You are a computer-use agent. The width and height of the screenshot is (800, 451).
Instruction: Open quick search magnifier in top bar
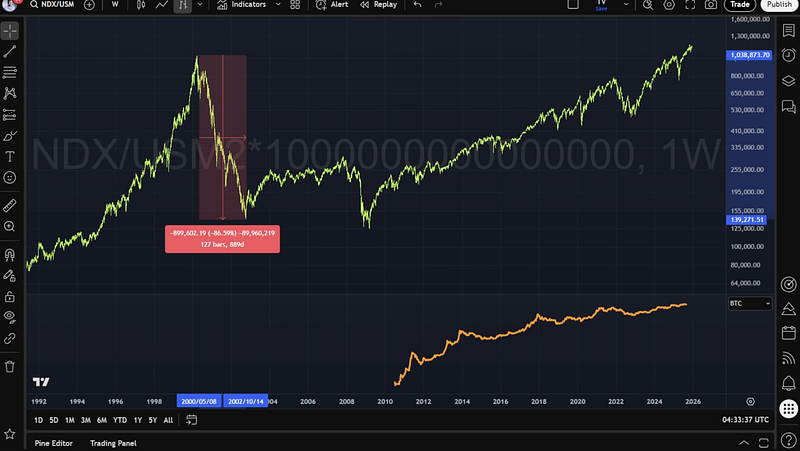(648, 5)
